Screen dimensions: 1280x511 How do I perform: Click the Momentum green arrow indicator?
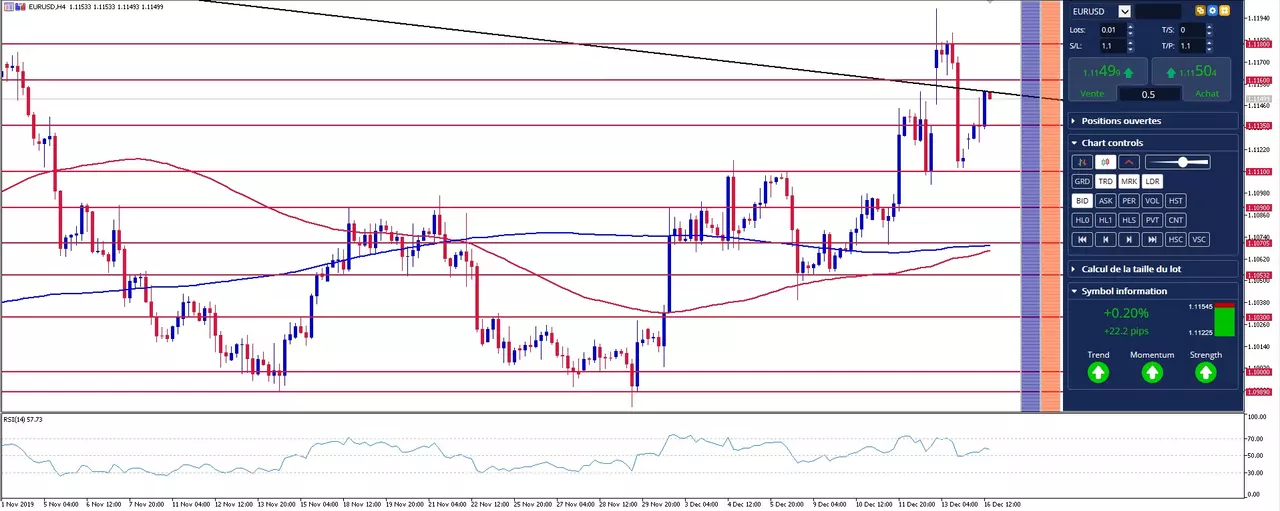(1152, 373)
